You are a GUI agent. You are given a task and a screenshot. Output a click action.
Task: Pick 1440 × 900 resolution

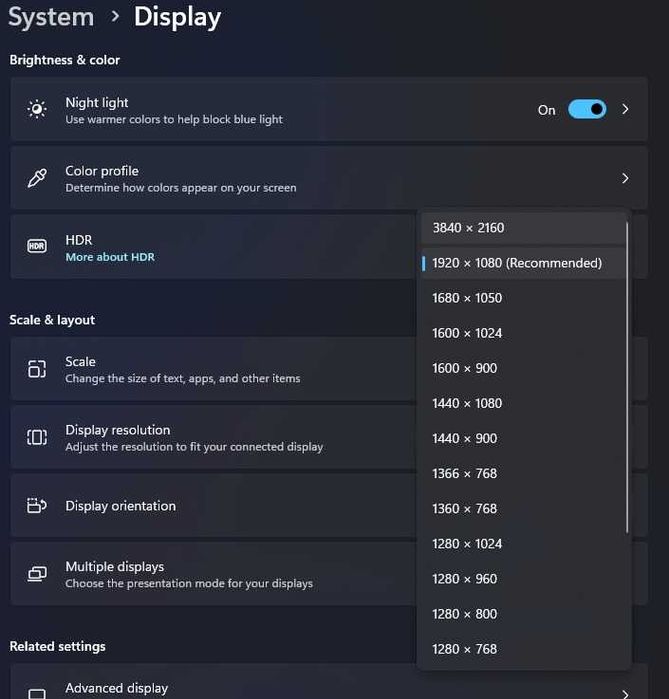point(522,439)
